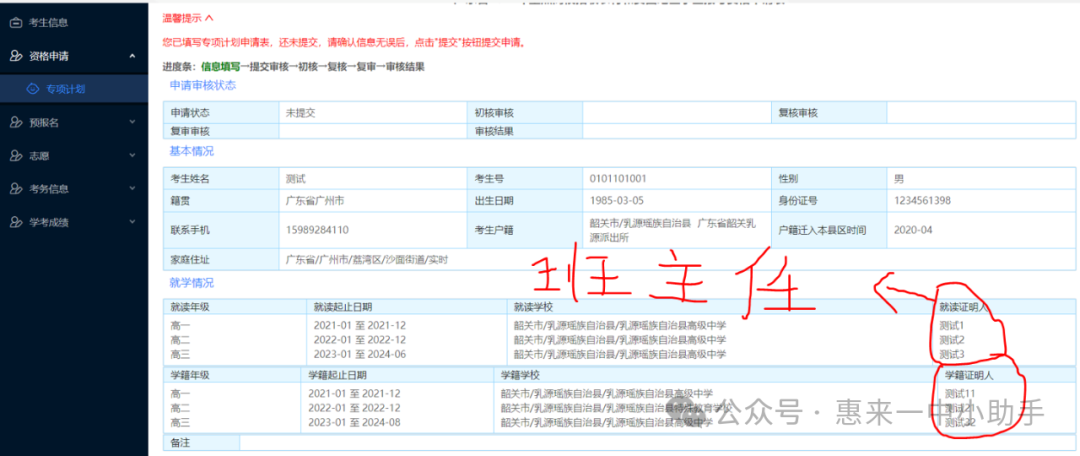Collapse the 资格申请 menu chevron
The image size is (1080, 456).
click(x=132, y=56)
